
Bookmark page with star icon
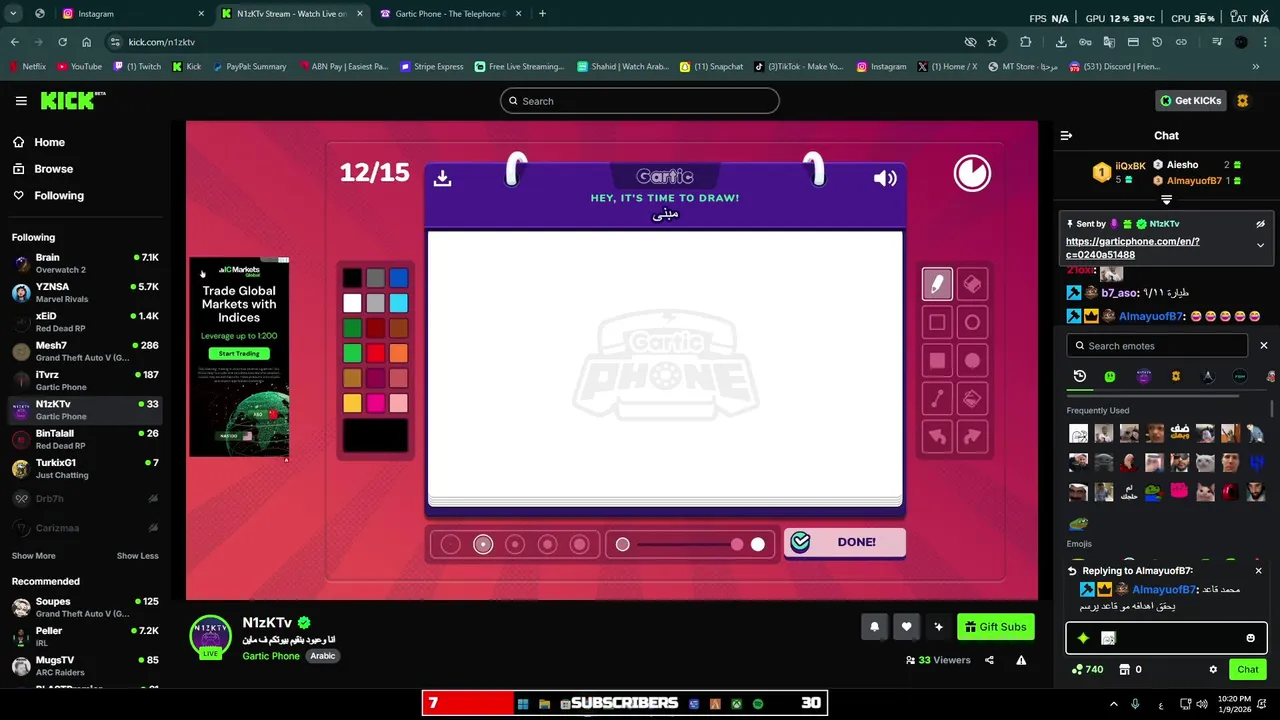pos(992,42)
